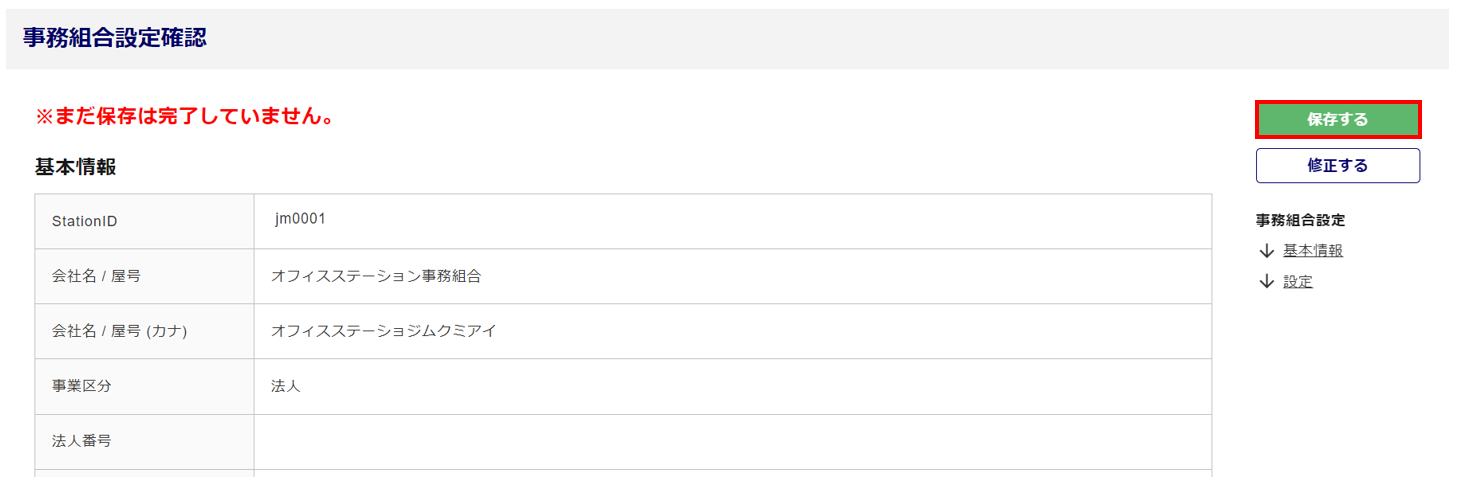Click the 法人 business type value
Image resolution: width=1457 pixels, height=477 pixels.
[286, 386]
